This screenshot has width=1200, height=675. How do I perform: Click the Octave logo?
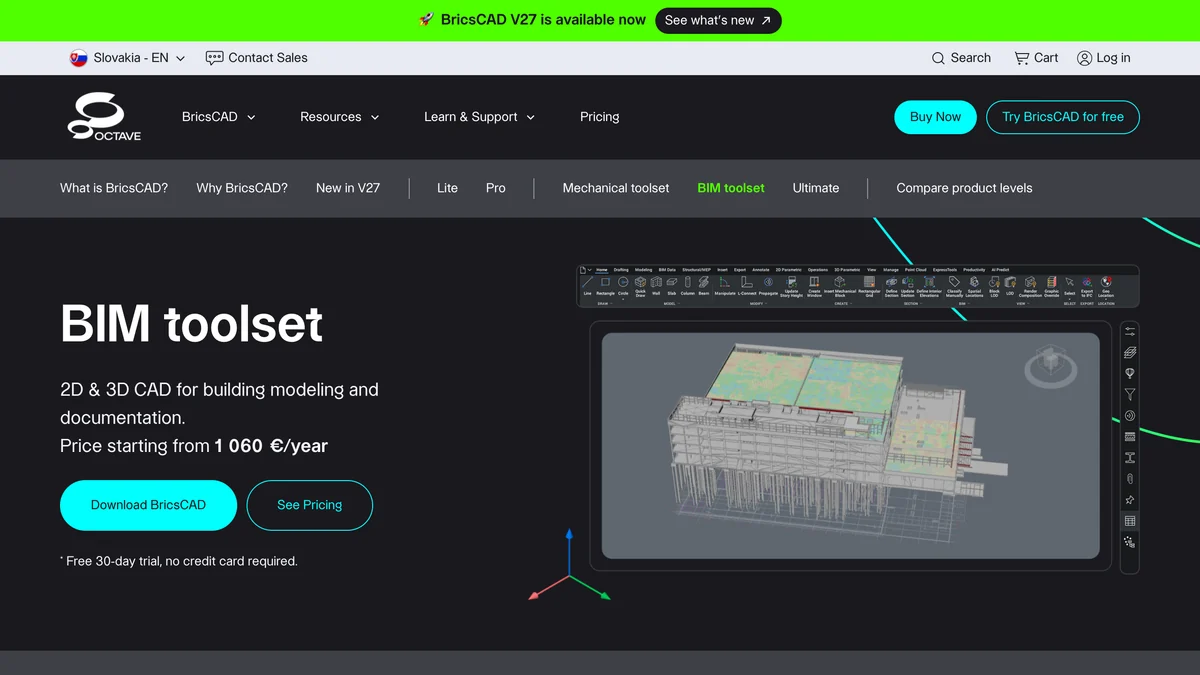[104, 116]
